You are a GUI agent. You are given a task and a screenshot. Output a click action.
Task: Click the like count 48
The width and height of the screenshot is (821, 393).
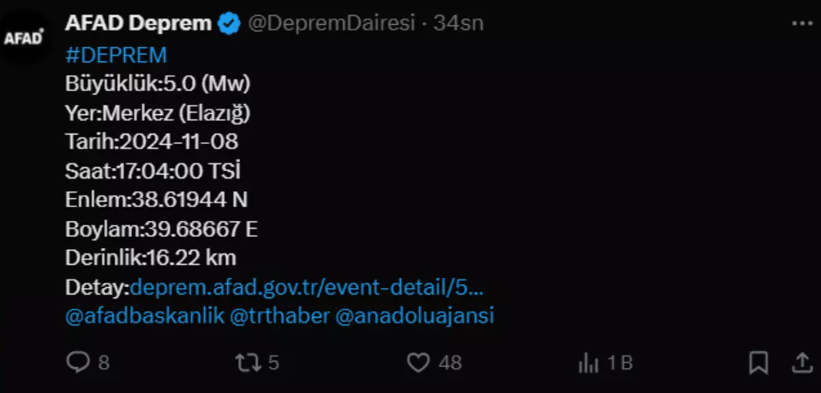pos(450,363)
